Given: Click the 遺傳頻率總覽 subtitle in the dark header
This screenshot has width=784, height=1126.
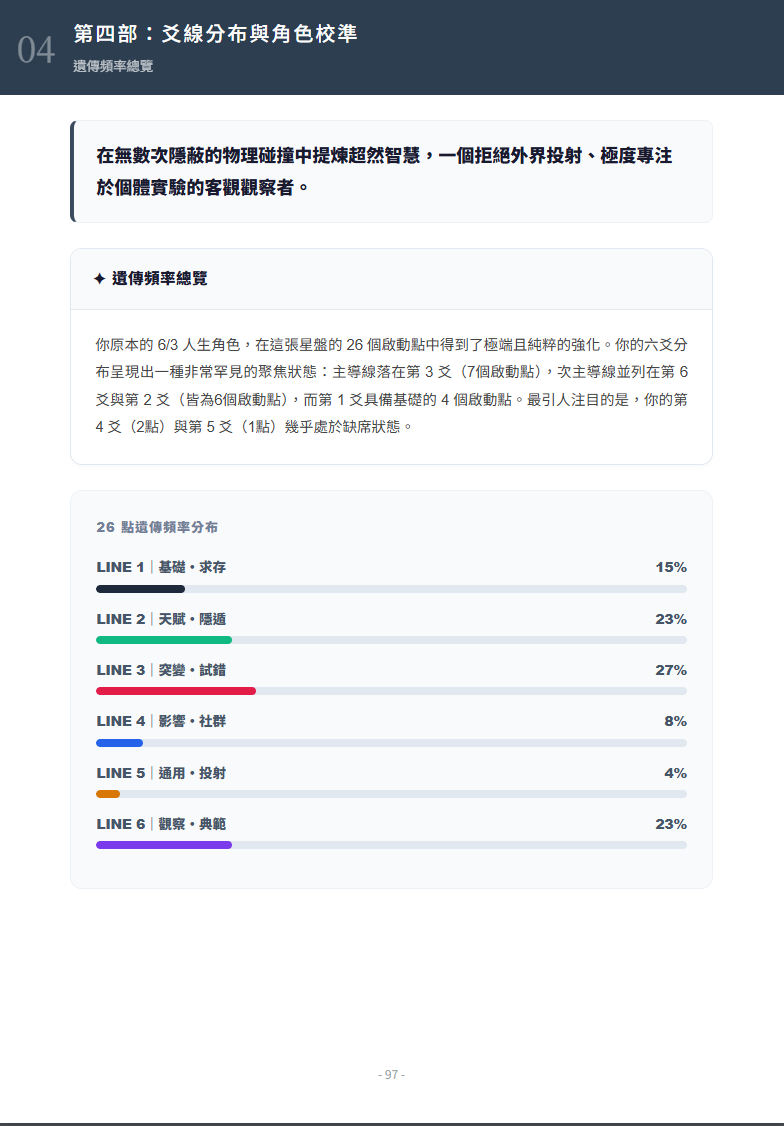Looking at the screenshot, I should click(x=113, y=66).
